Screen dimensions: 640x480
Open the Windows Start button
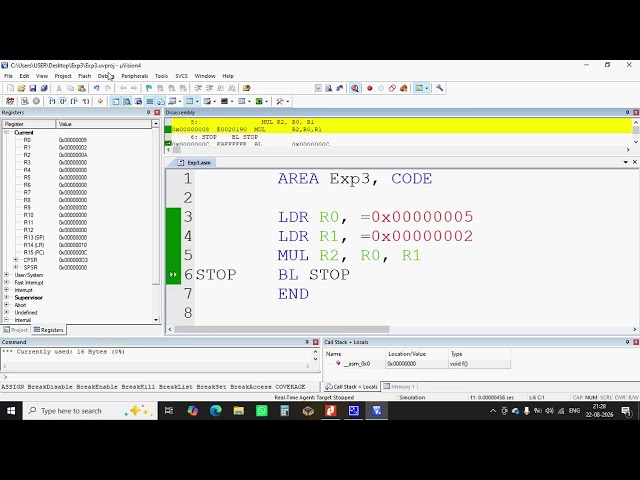pyautogui.click(x=11, y=411)
